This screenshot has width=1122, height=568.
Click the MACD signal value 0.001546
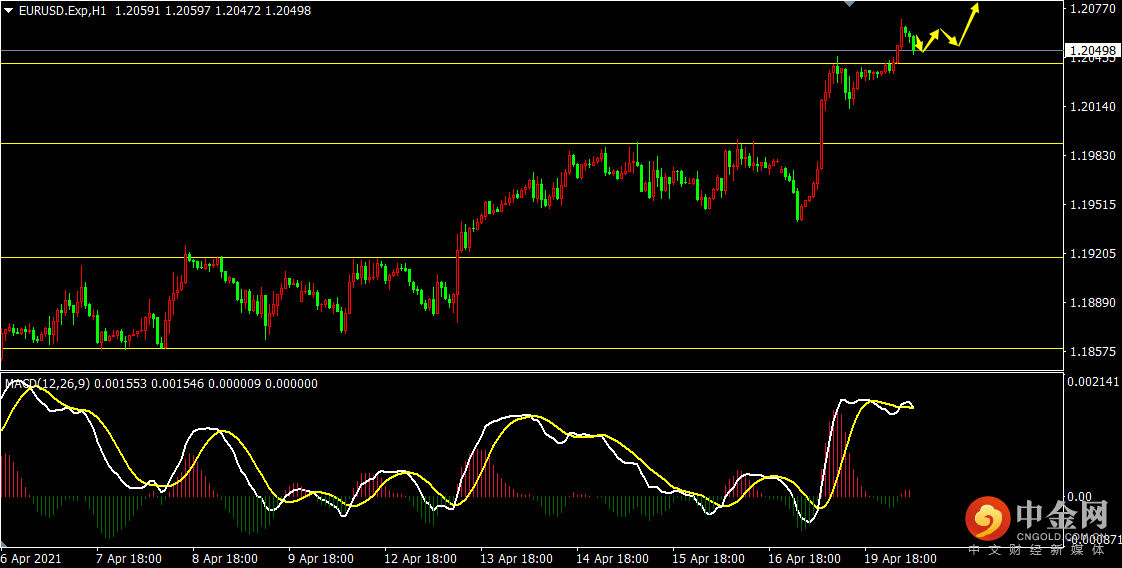[178, 384]
